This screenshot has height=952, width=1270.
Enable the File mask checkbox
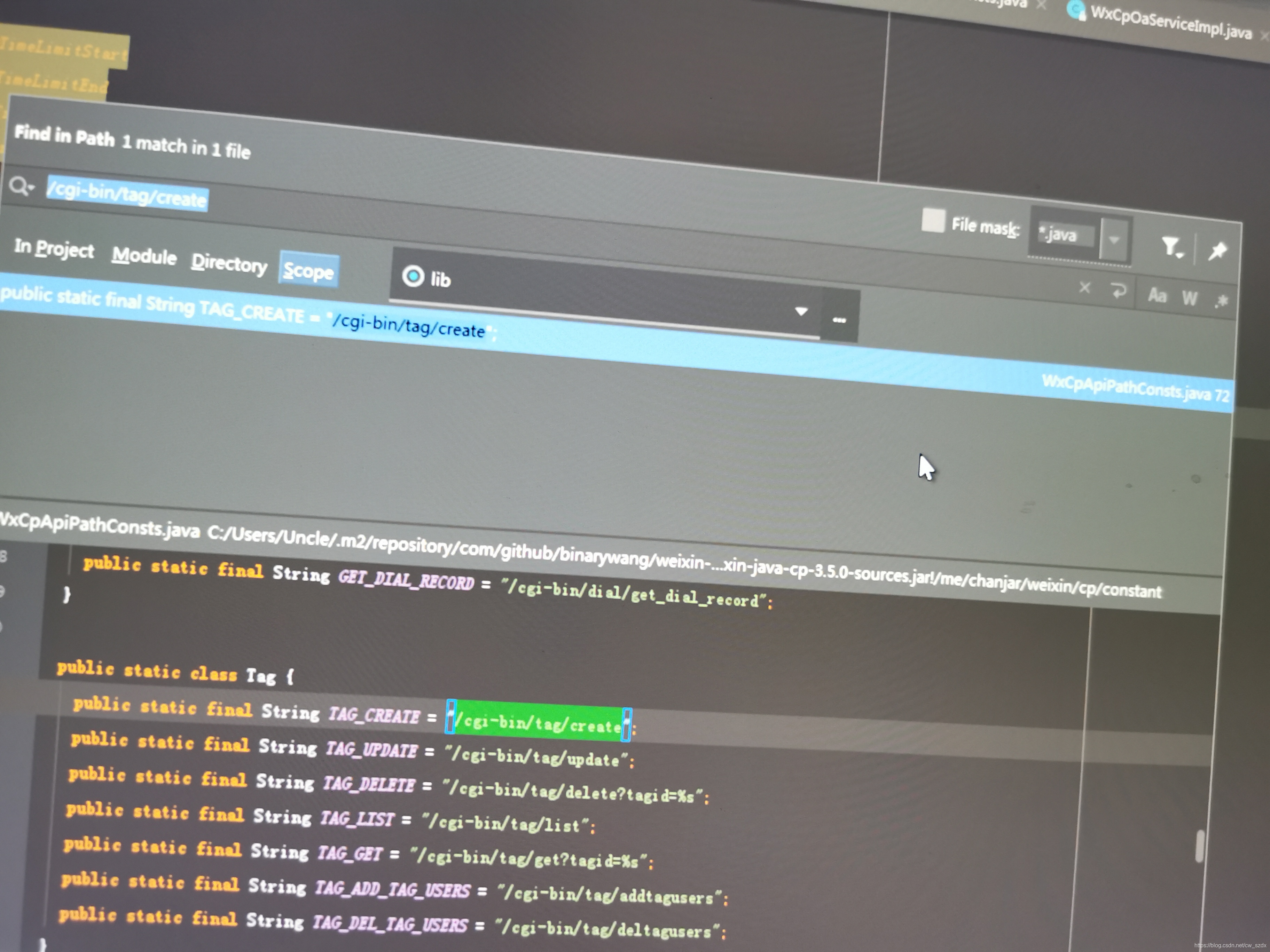(x=933, y=220)
